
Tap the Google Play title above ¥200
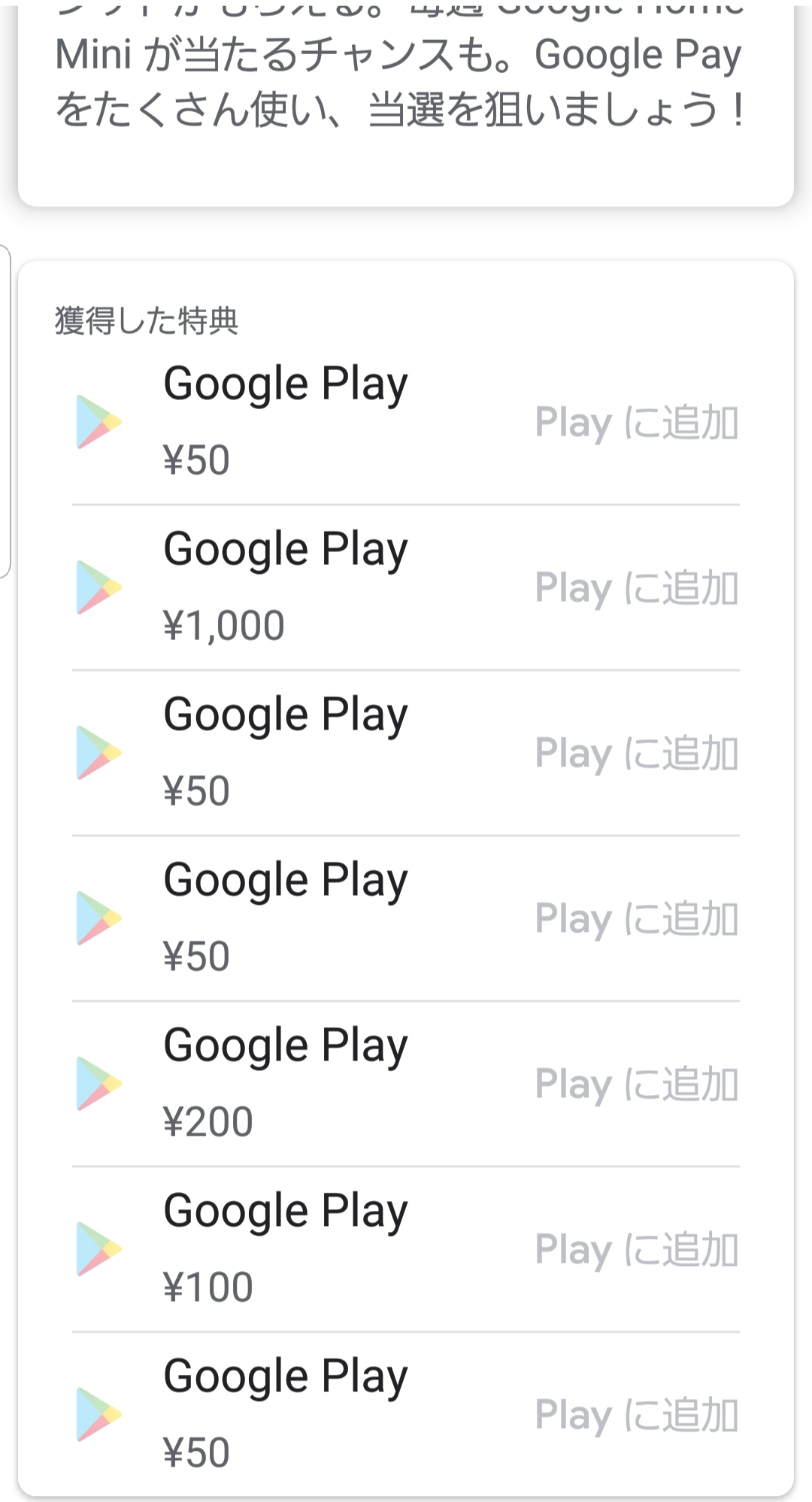286,1045
